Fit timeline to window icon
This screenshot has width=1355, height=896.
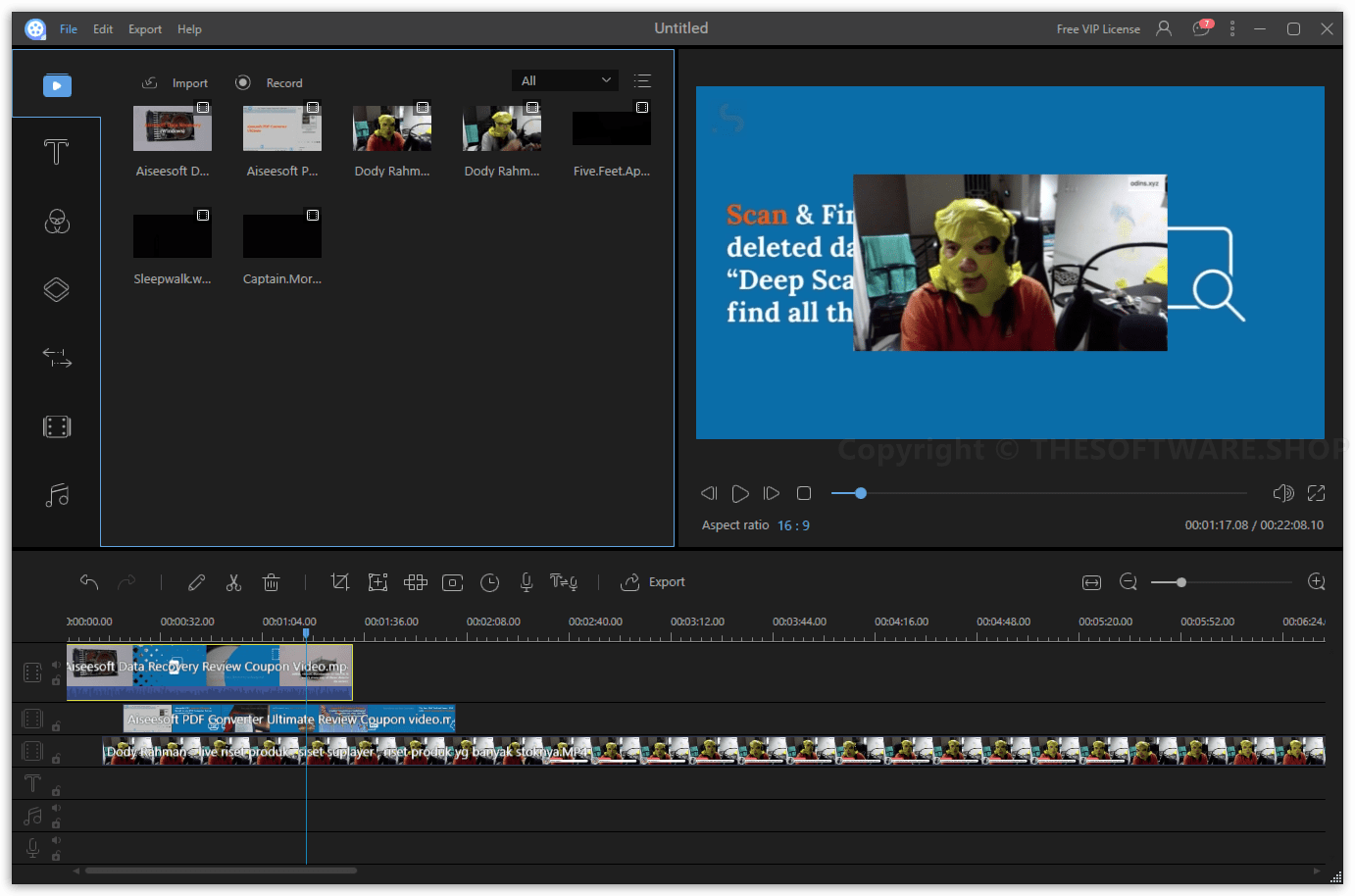click(x=1091, y=582)
